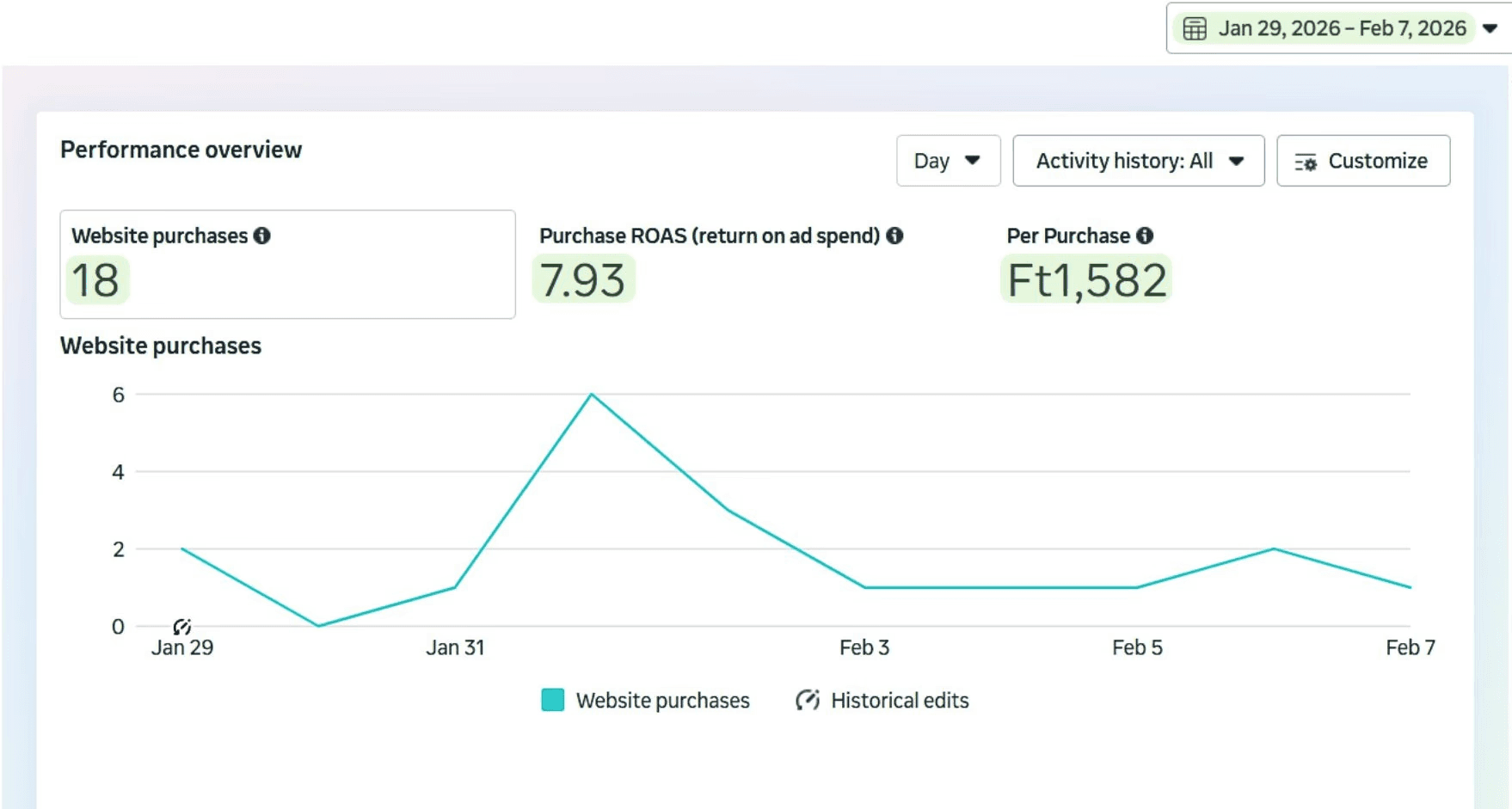The height and width of the screenshot is (809, 1512).
Task: Click historical edit marker at Jan 29
Action: click(181, 627)
